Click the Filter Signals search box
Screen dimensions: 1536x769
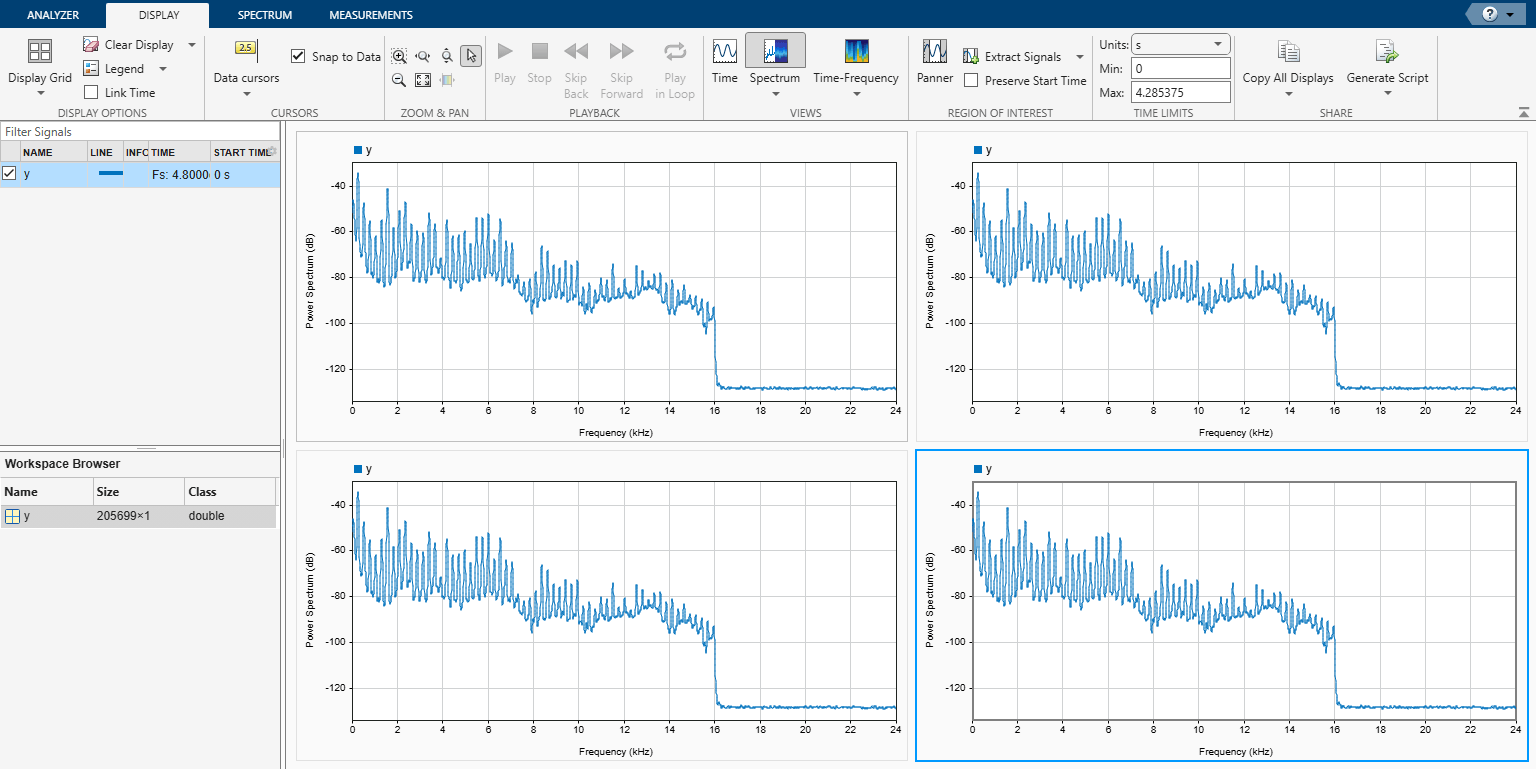point(139,131)
